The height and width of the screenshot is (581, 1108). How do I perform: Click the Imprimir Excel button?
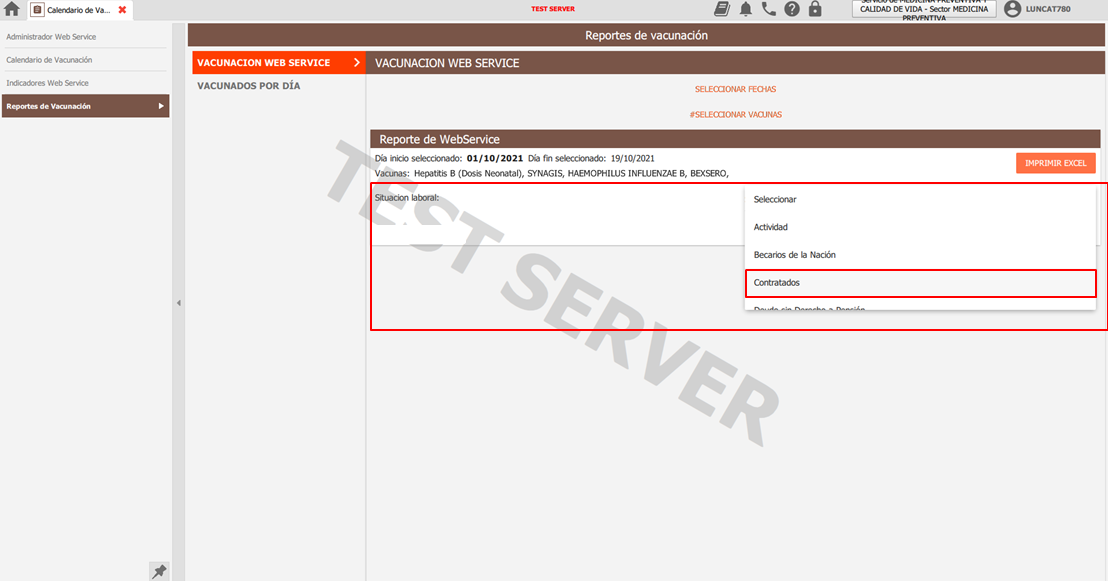1055,163
